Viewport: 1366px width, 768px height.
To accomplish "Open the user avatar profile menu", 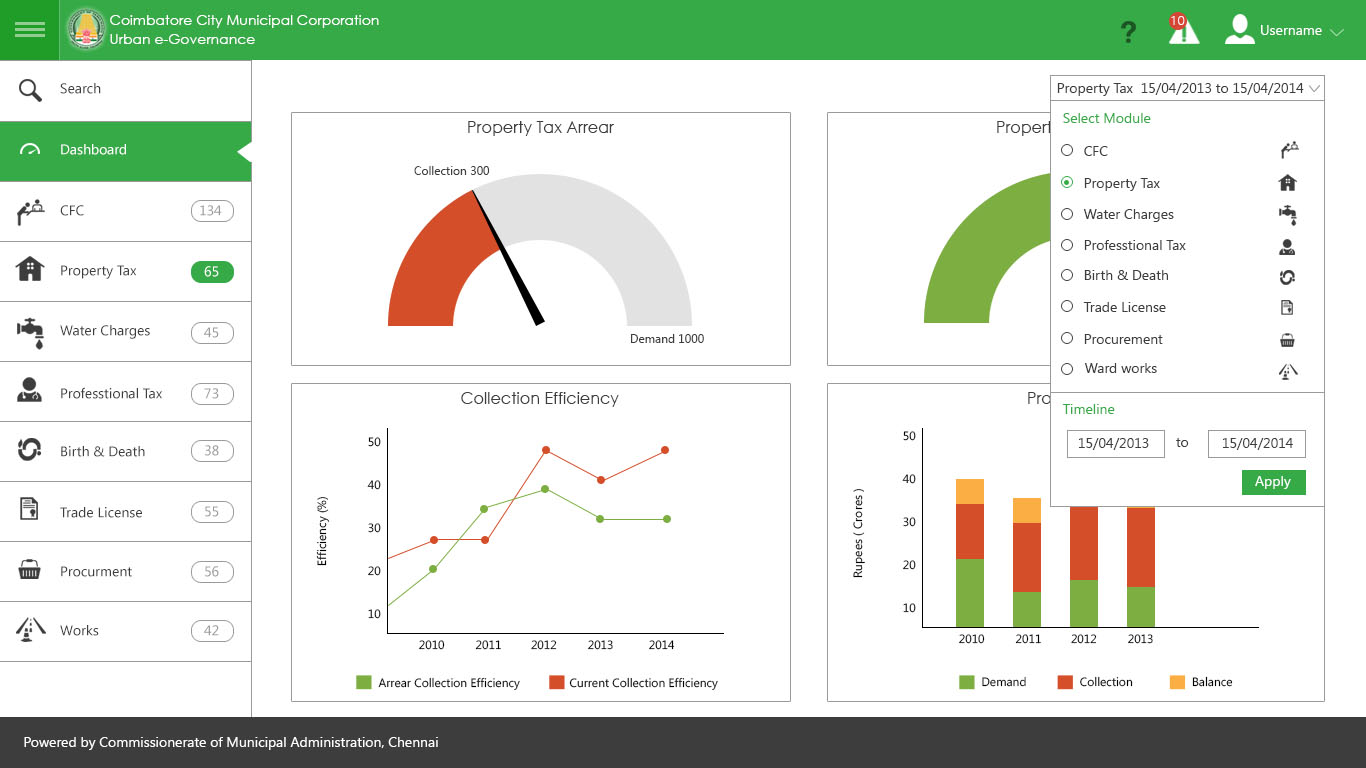I will click(x=1239, y=30).
